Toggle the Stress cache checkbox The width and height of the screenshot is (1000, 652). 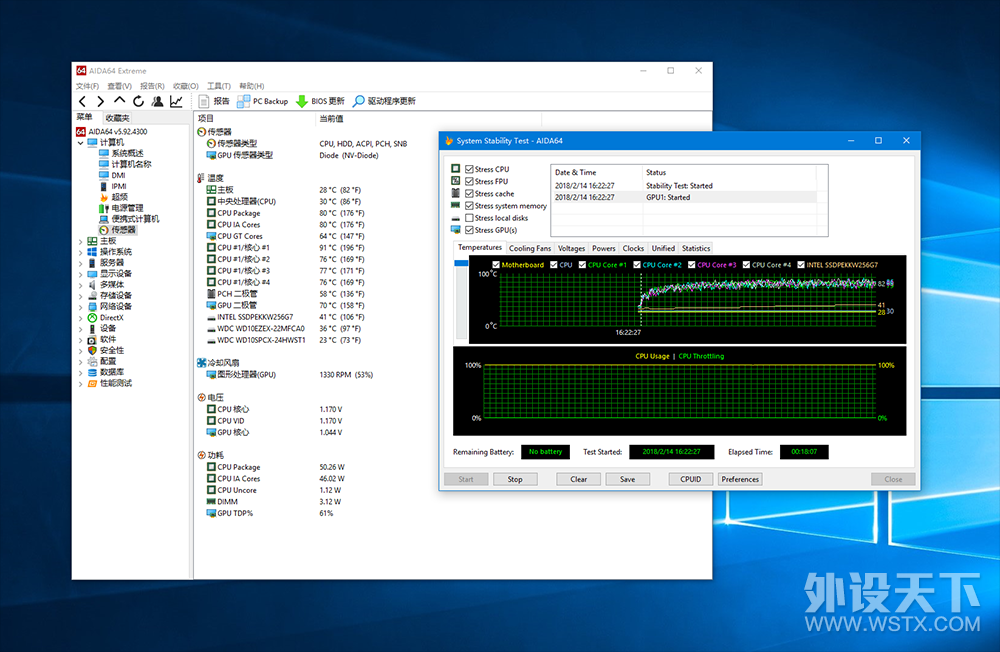click(x=469, y=193)
